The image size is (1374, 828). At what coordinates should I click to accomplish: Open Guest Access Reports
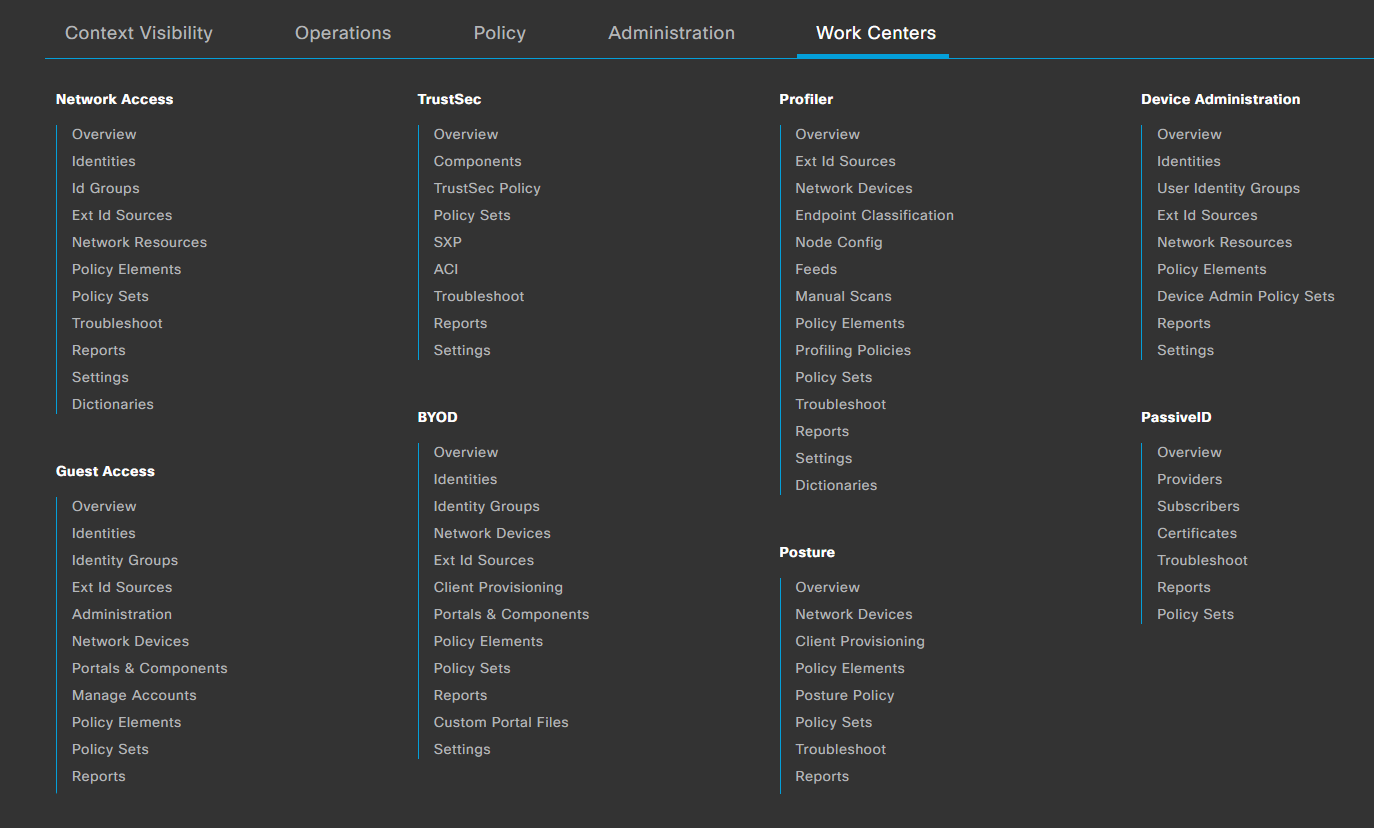99,776
